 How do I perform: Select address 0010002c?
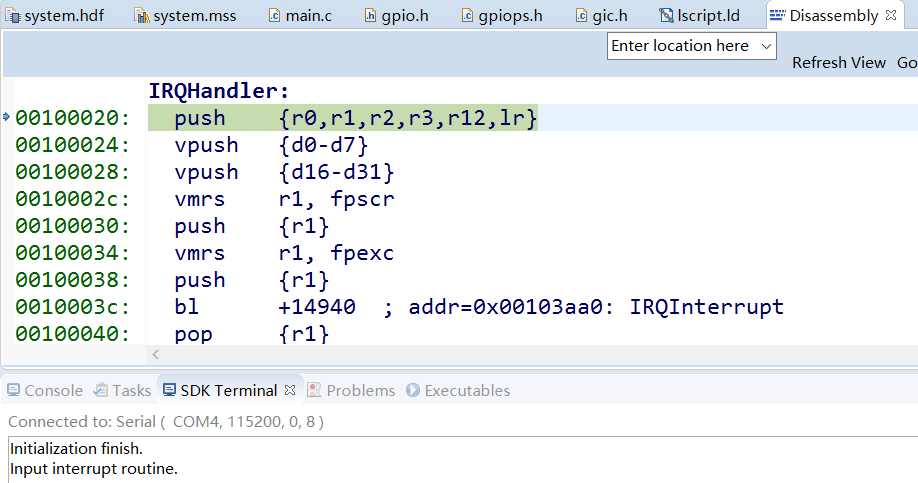click(x=73, y=199)
